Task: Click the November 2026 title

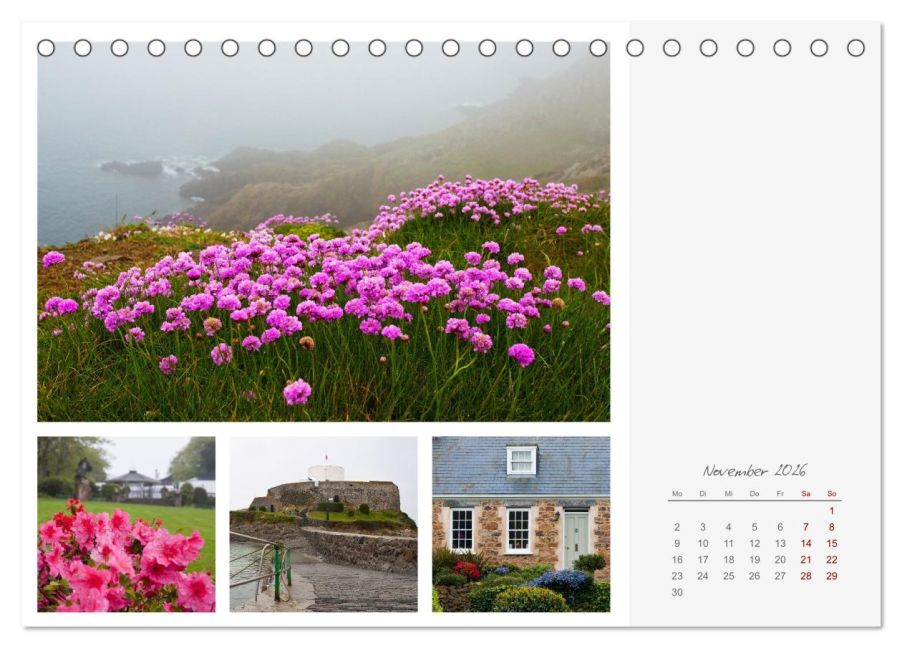Action: pyautogui.click(x=754, y=471)
